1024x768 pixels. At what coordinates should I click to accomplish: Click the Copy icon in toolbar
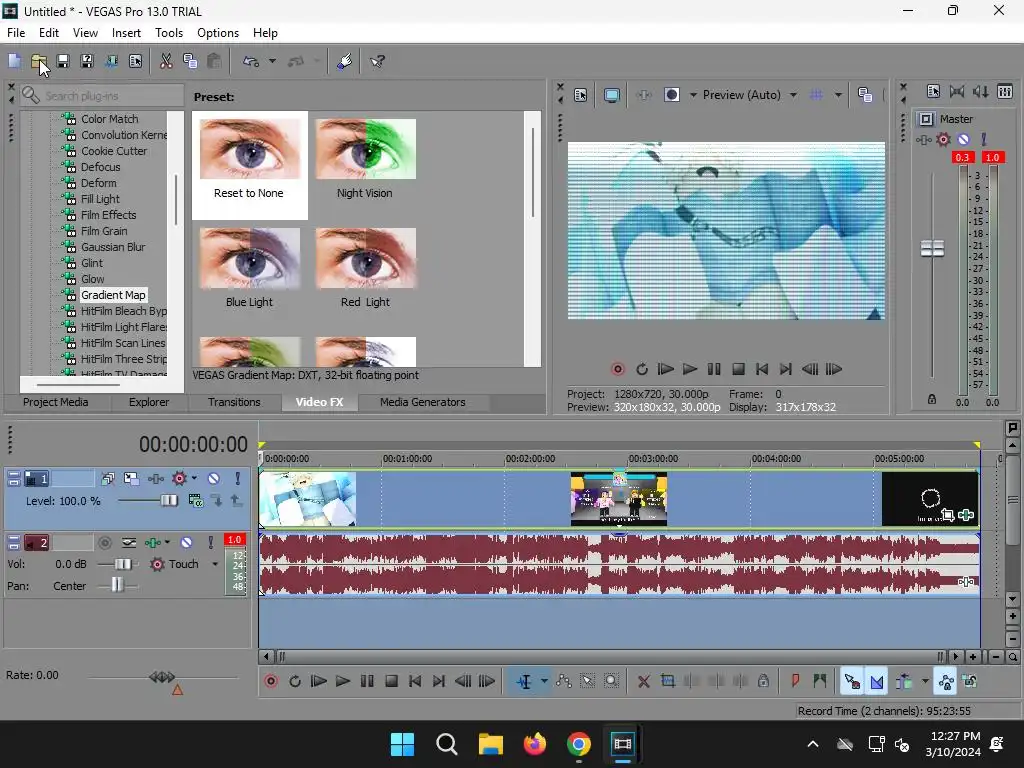pos(190,61)
